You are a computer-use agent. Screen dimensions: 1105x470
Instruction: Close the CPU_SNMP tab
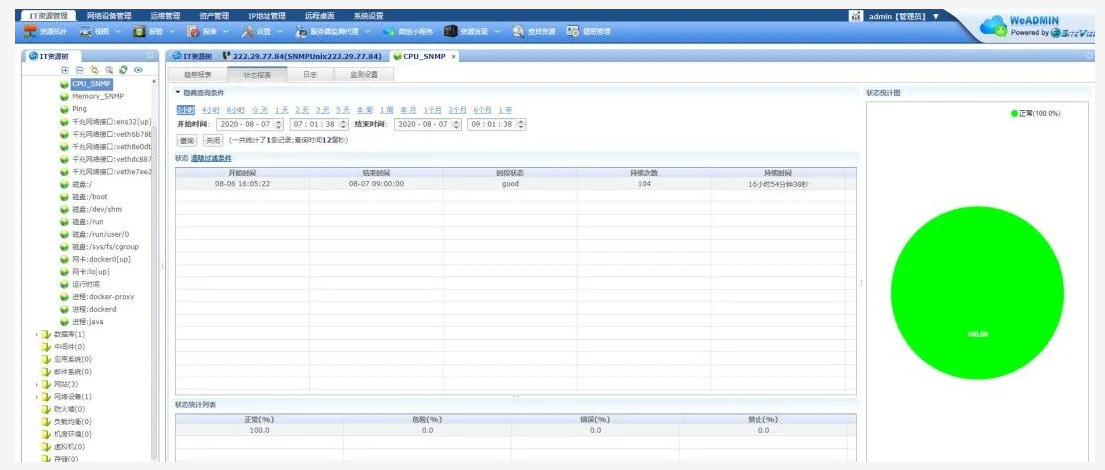(453, 56)
